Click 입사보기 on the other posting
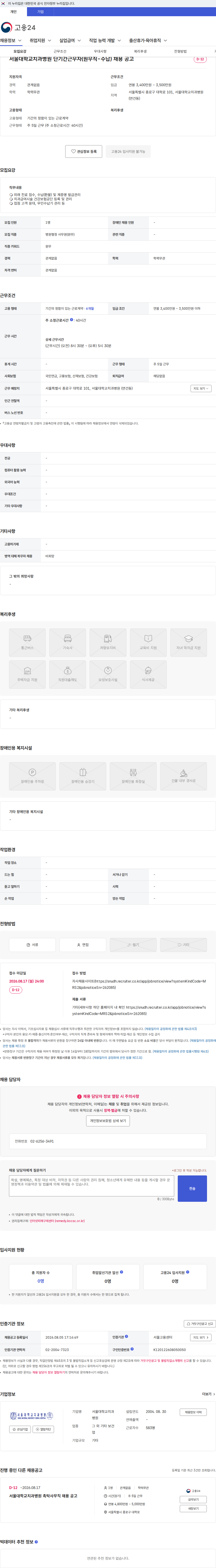The image size is (216, 1568). 193,1500
